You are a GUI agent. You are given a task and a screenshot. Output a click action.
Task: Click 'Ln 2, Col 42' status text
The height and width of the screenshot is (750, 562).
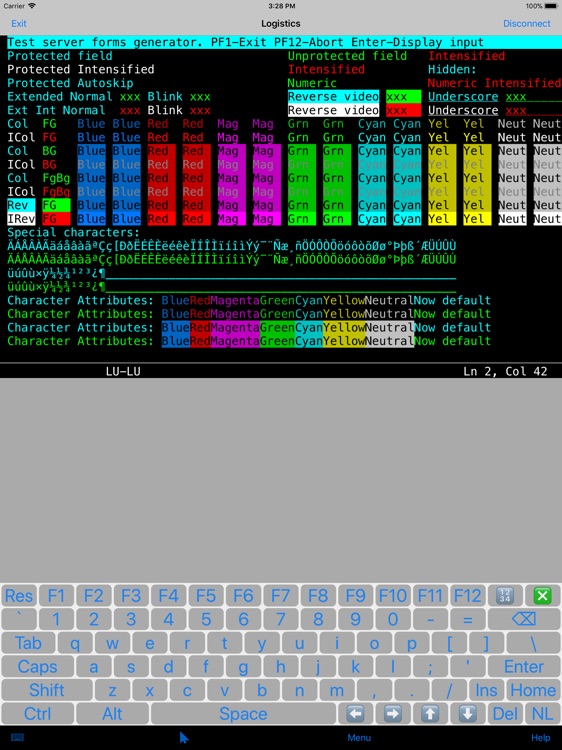click(x=505, y=371)
